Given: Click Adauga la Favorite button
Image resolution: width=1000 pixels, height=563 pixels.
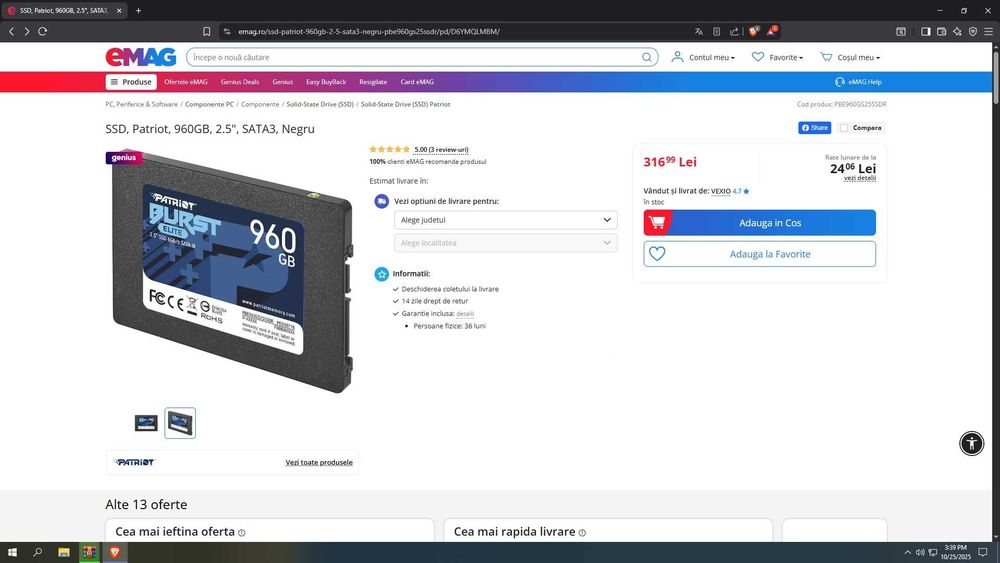Looking at the screenshot, I should click(x=760, y=254).
